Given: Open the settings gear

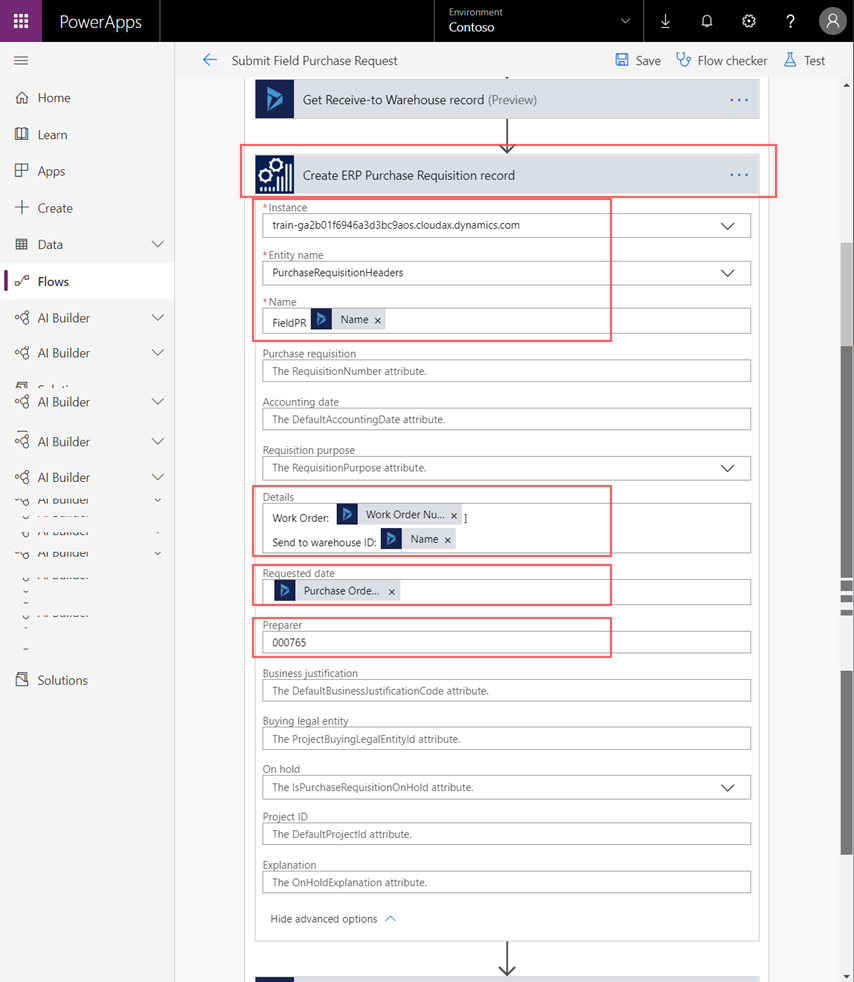Looking at the screenshot, I should click(x=748, y=21).
